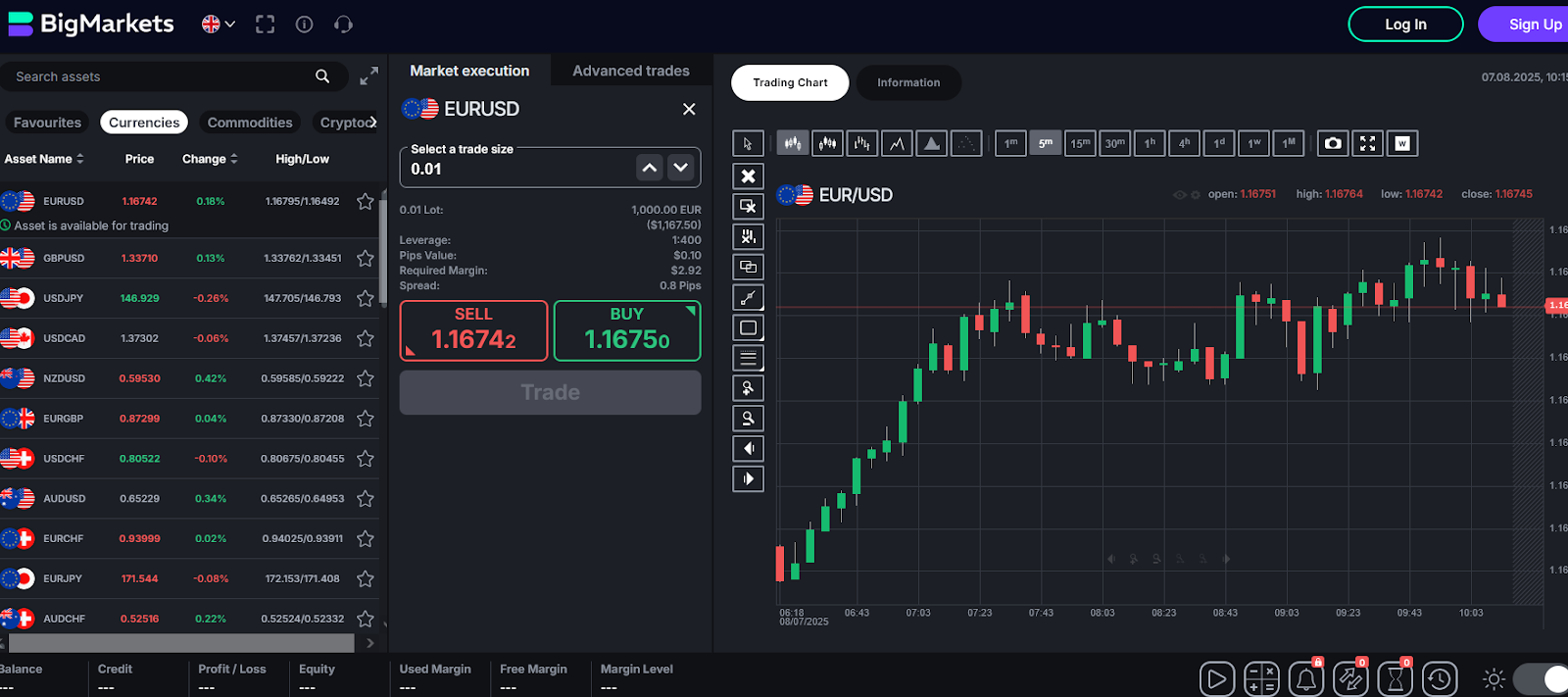Click the play tutorial icon in bottom bar
Viewport: 1568px width, 697px height.
(1216, 678)
